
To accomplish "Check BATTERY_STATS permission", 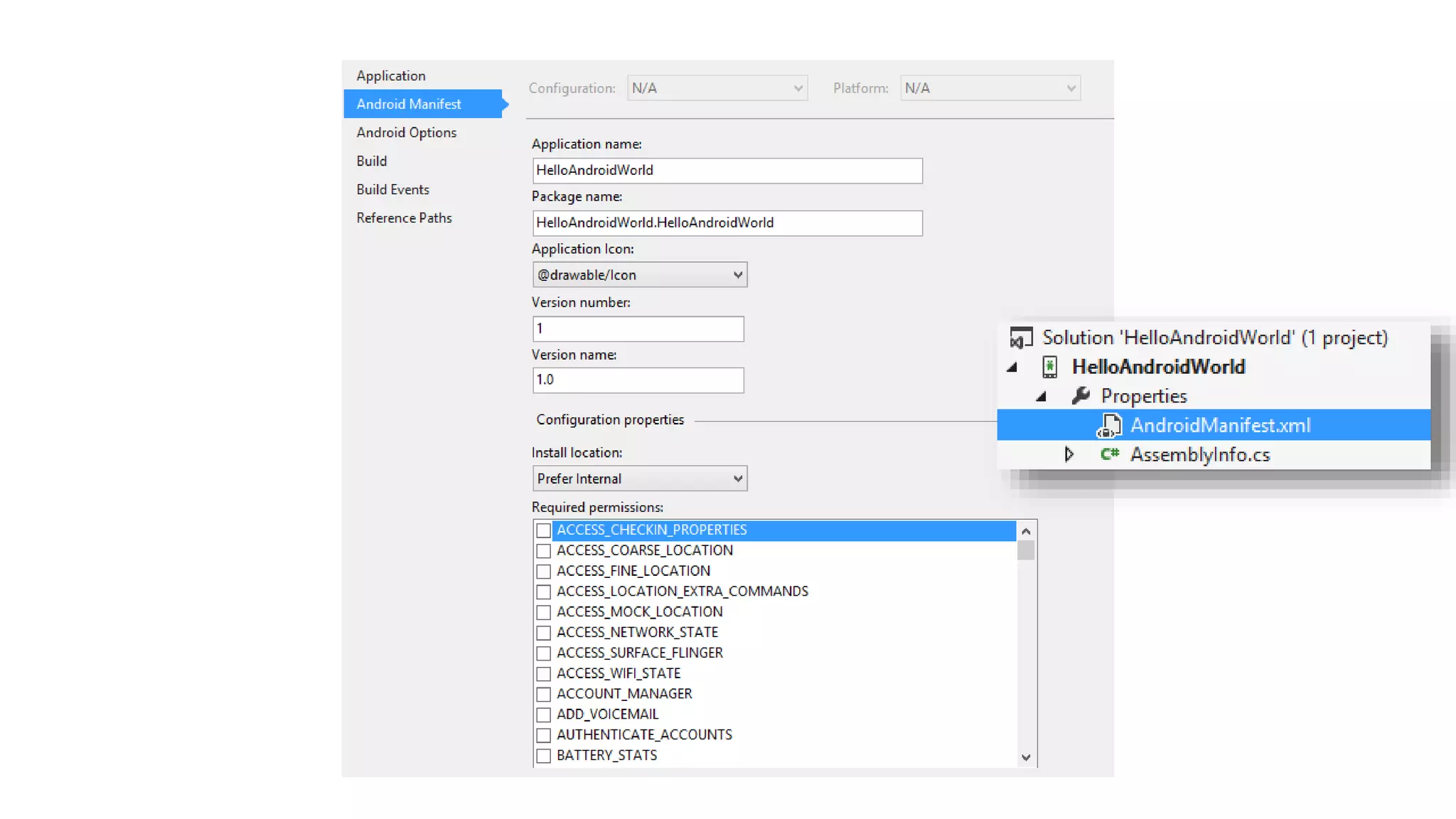I will pyautogui.click(x=543, y=756).
